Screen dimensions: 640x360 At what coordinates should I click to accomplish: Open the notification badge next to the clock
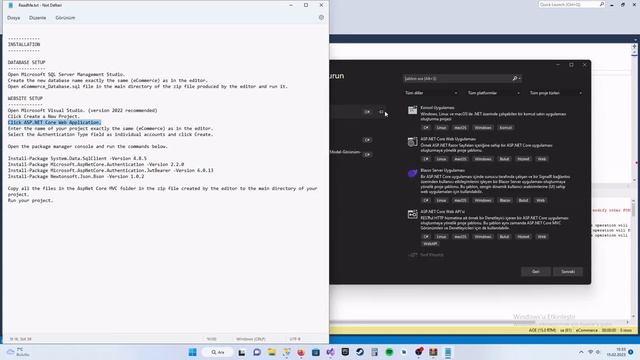pyautogui.click(x=631, y=352)
